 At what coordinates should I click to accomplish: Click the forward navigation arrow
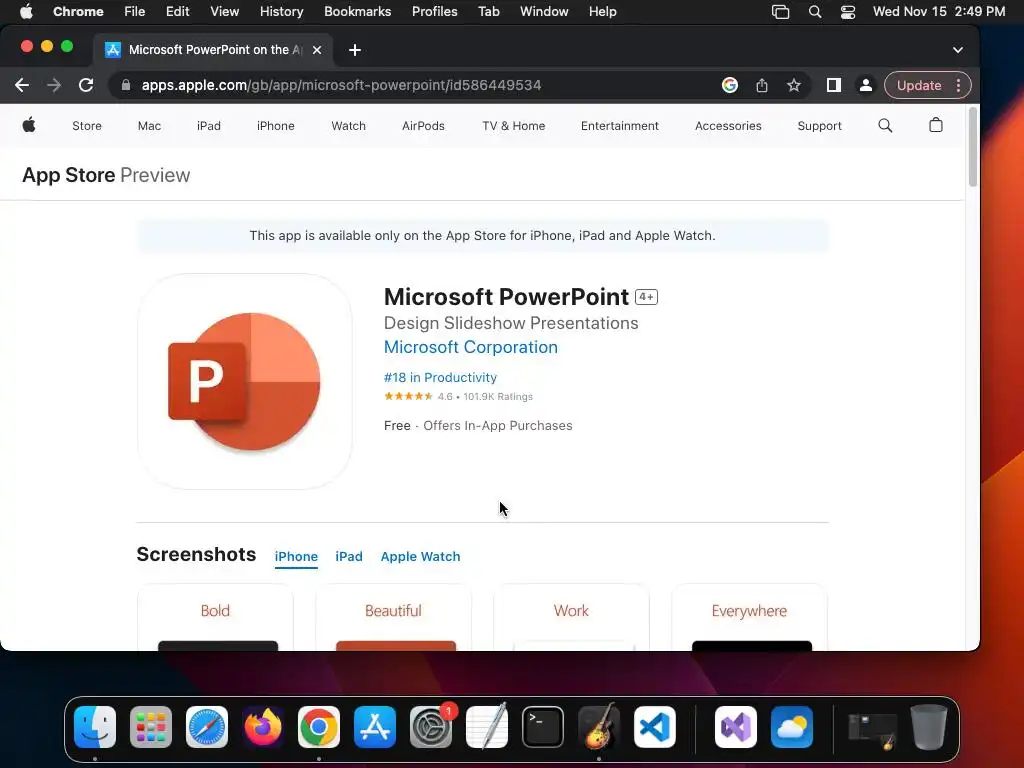pyautogui.click(x=54, y=85)
